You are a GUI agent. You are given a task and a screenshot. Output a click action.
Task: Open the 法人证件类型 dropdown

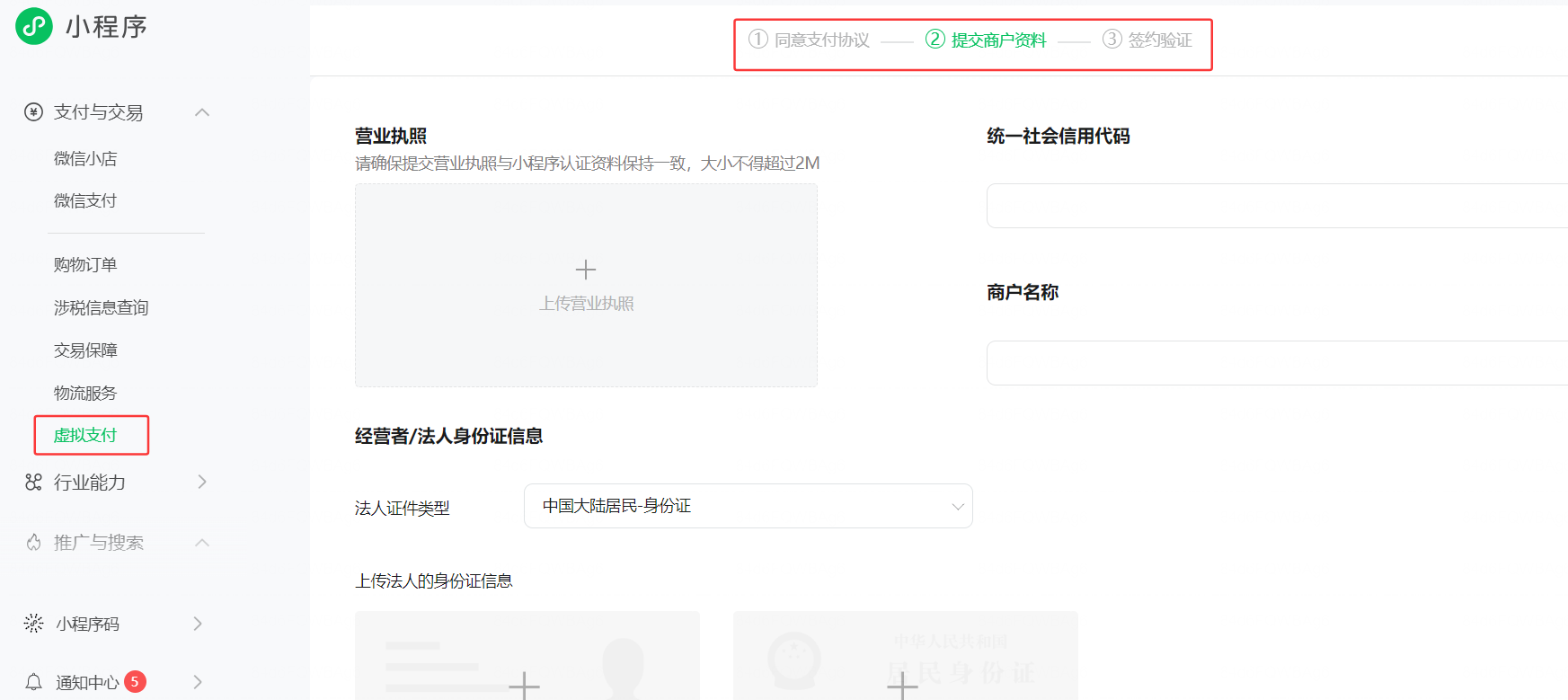pos(748,506)
